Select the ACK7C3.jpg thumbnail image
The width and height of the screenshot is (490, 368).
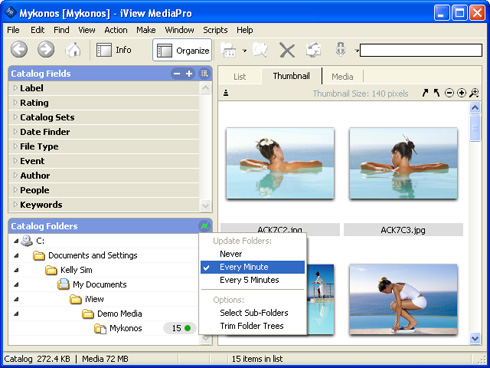[403, 164]
